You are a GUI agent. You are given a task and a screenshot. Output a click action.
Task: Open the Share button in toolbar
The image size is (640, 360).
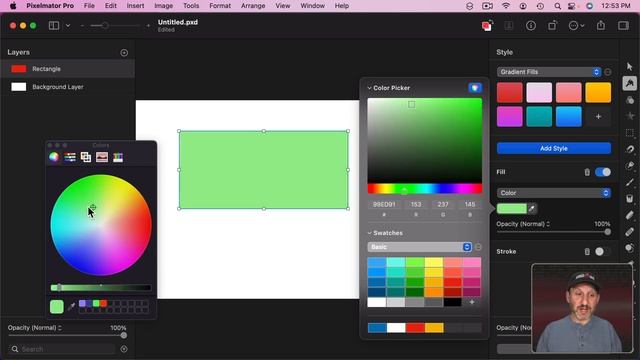601,25
